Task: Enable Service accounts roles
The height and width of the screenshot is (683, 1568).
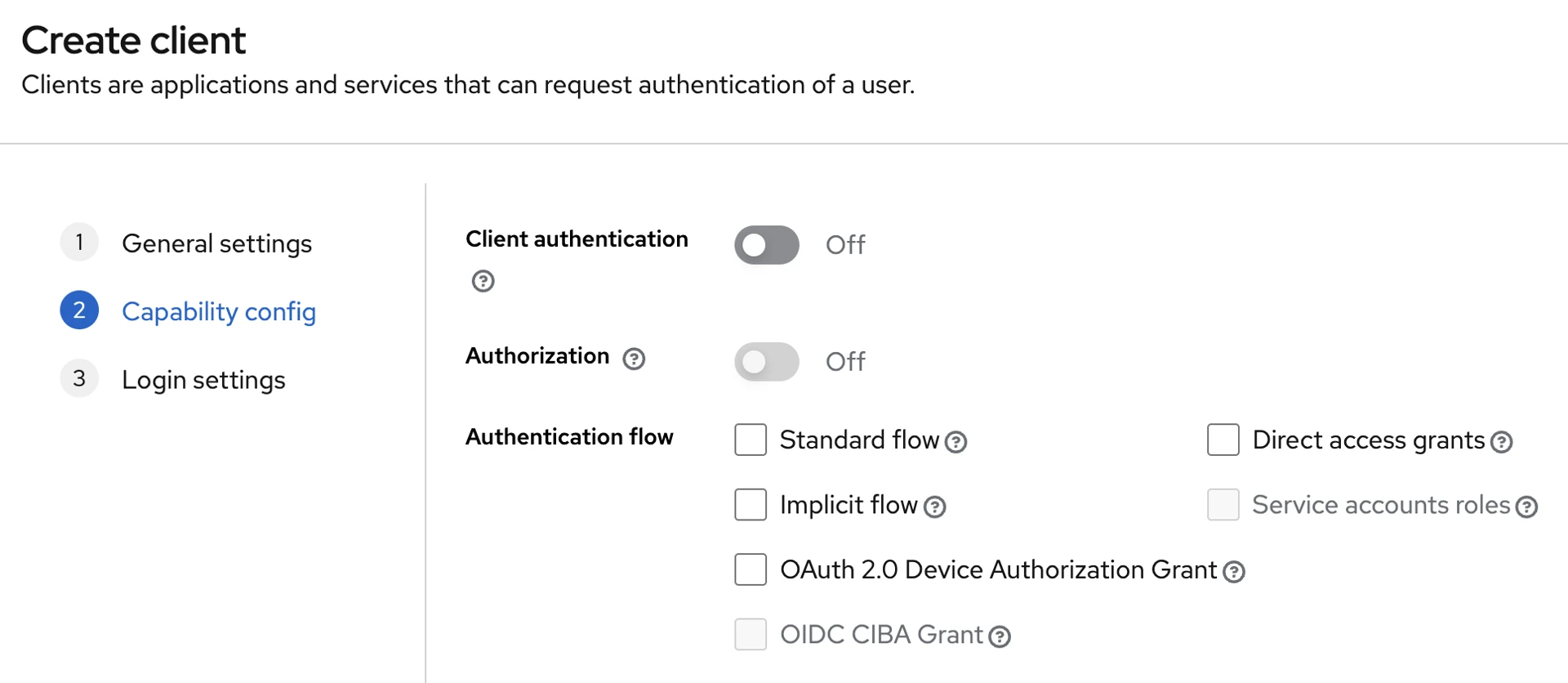Action: coord(1223,504)
